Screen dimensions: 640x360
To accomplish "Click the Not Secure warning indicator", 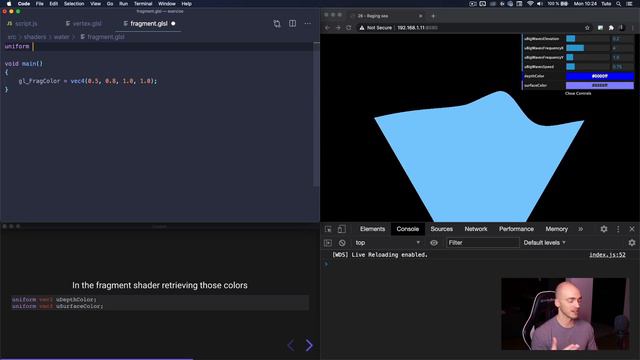I will pos(375,28).
